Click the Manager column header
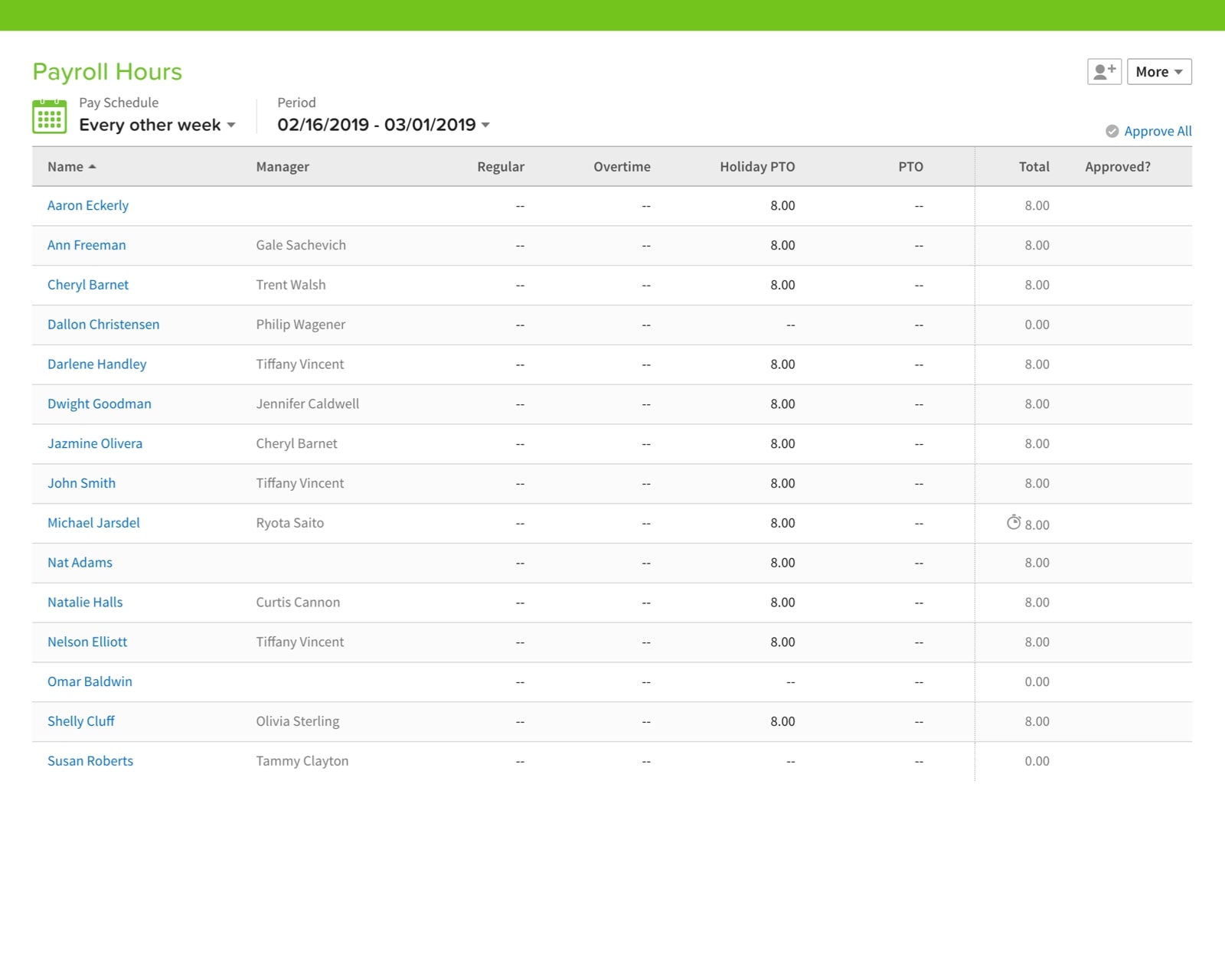 point(283,167)
